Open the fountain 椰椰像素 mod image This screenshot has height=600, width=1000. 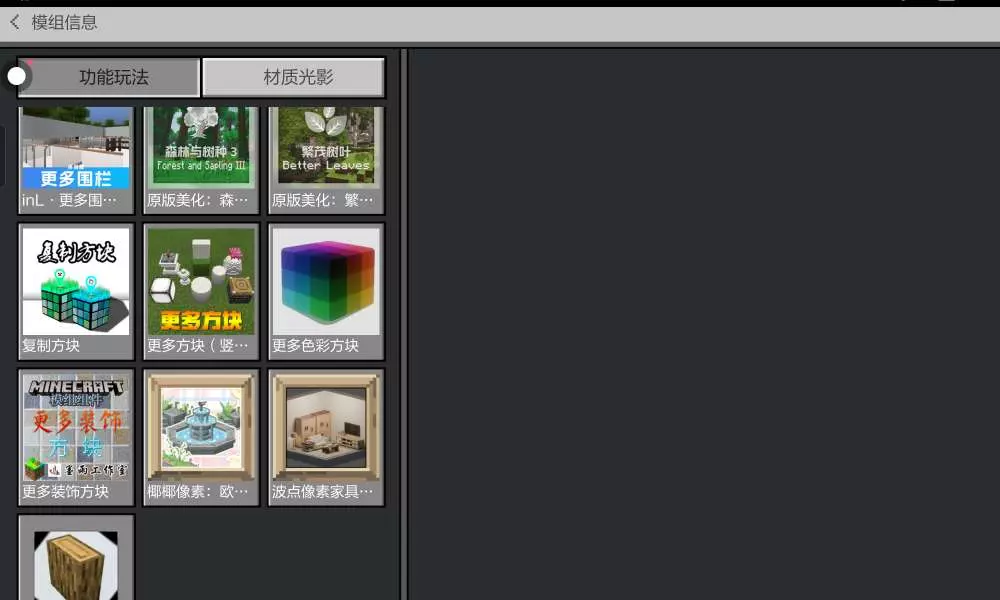201,427
